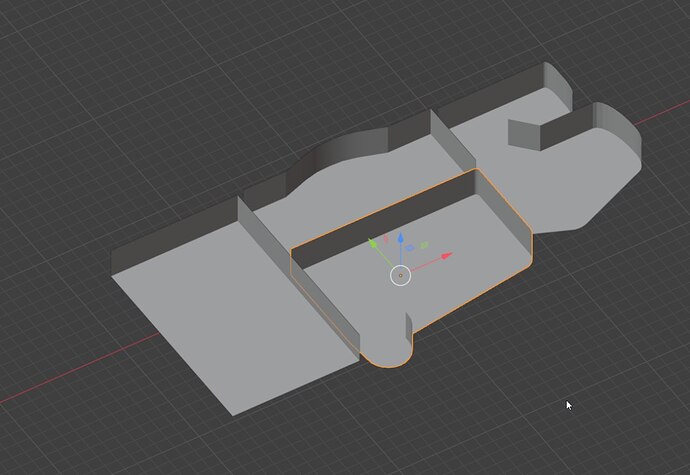Image resolution: width=690 pixels, height=475 pixels.
Task: Click the green plane handle of the gizmo
Action: pos(424,245)
